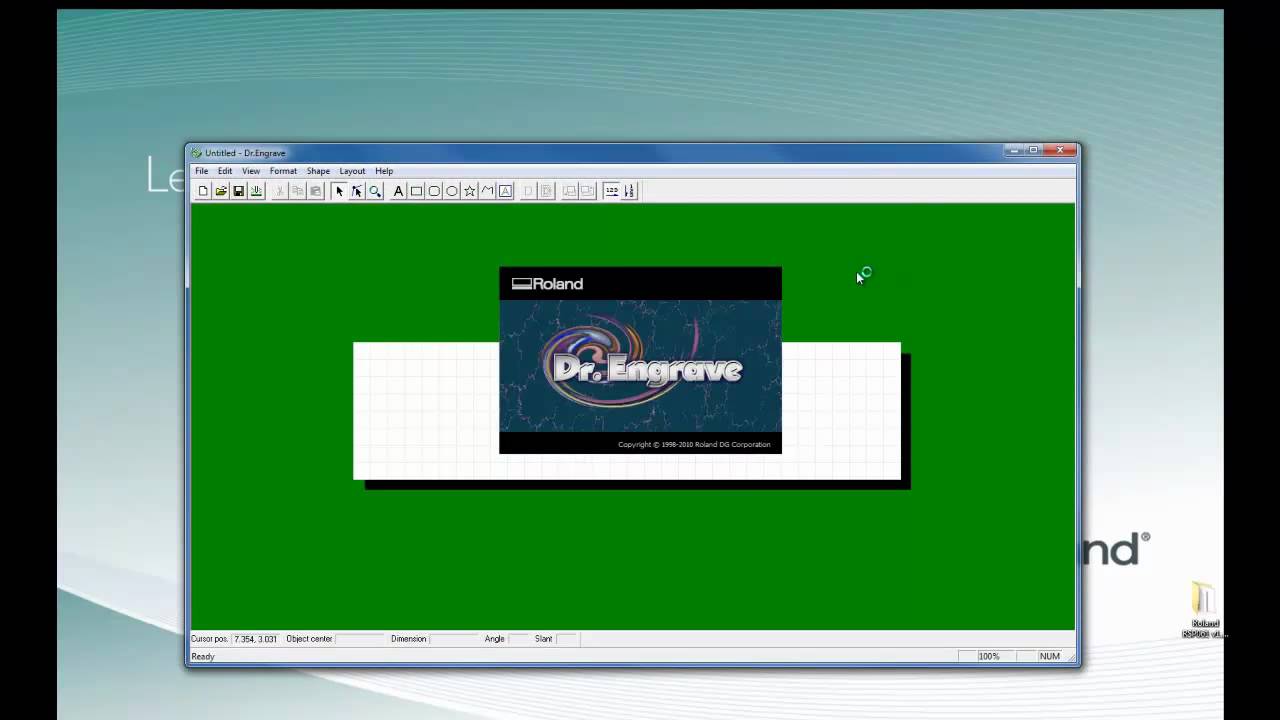
Task: Click the Copy icon in toolbar
Action: pos(297,191)
